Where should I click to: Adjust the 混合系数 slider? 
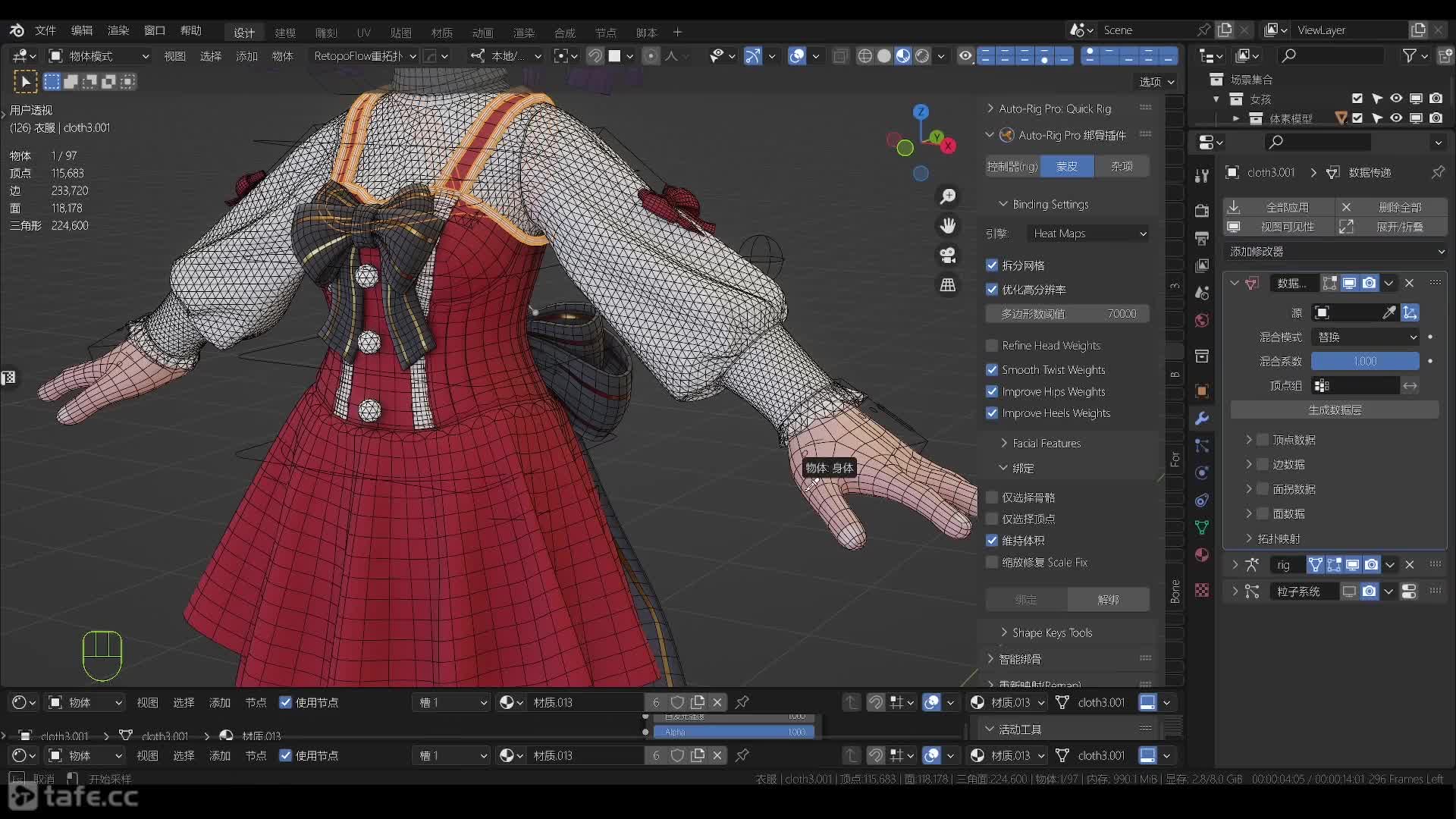tap(1365, 361)
